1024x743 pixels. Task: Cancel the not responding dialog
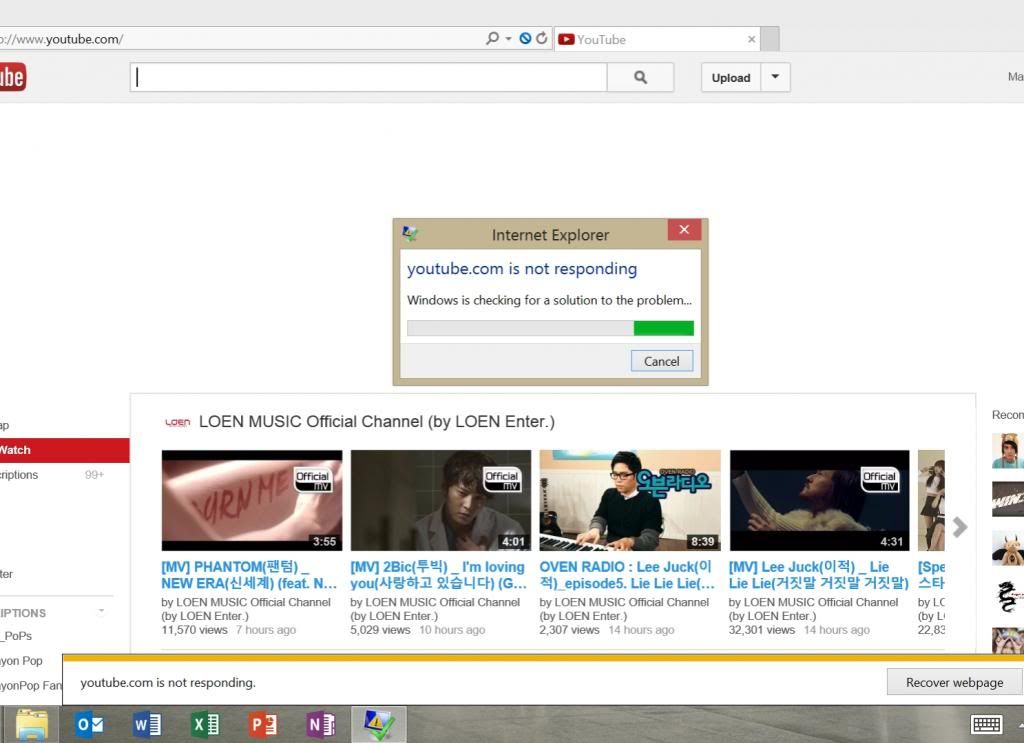tap(662, 361)
